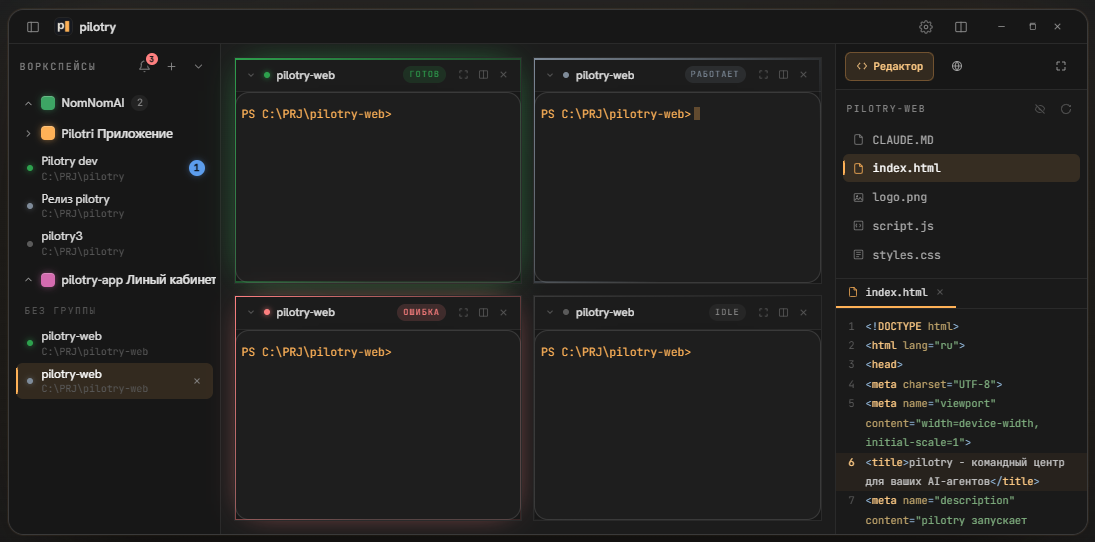Open CLAUDE.MD in file list
Screen dimensions: 1095x542
(961, 140)
